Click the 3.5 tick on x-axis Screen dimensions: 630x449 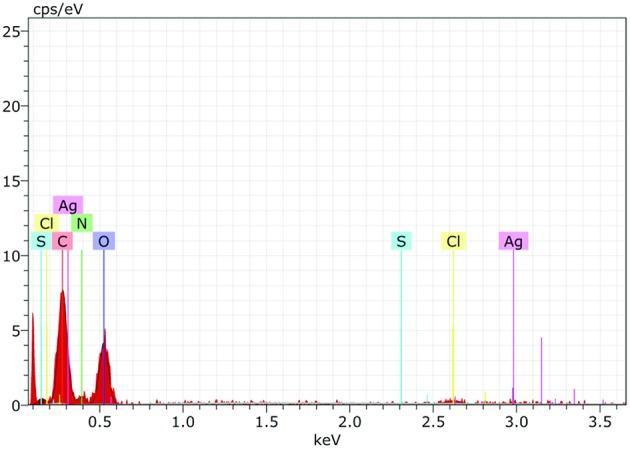[x=599, y=422]
